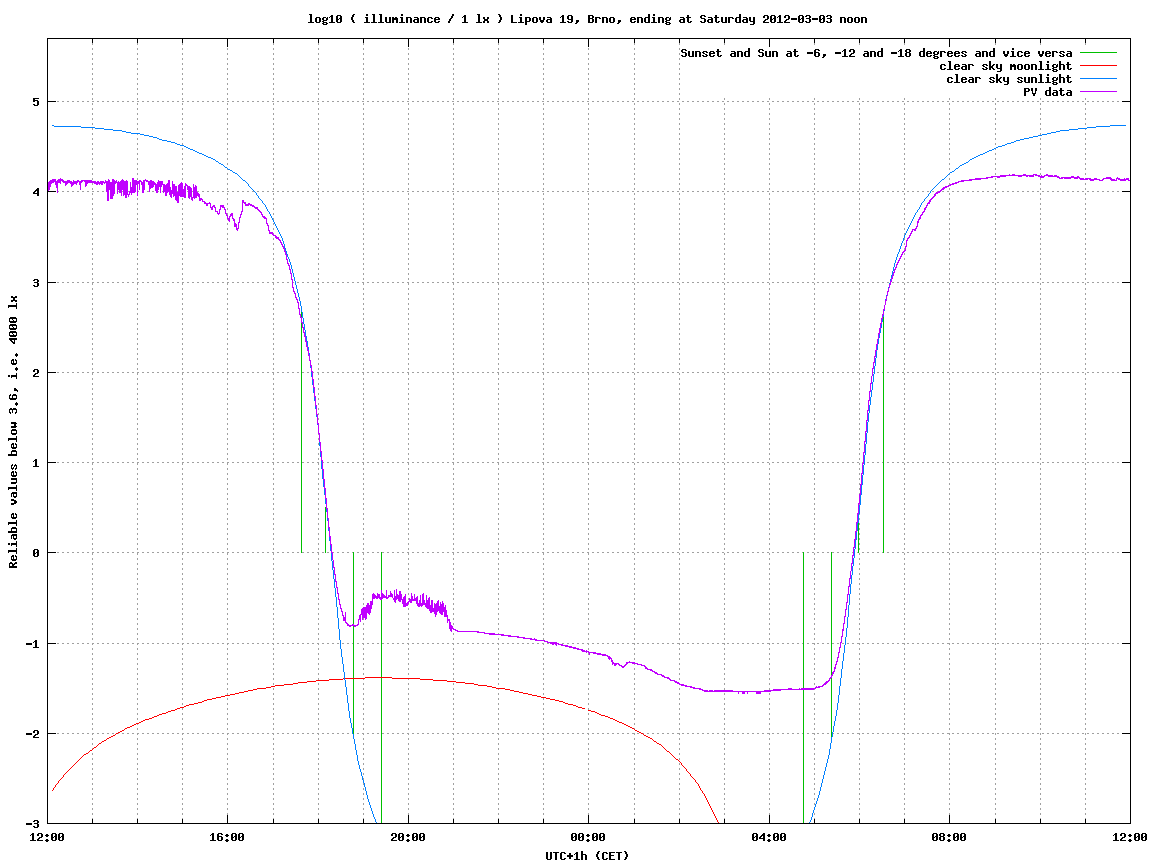The width and height of the screenshot is (1151, 863).
Task: Select the 'clear sky sunlight' legend label
Action: coord(1009,79)
